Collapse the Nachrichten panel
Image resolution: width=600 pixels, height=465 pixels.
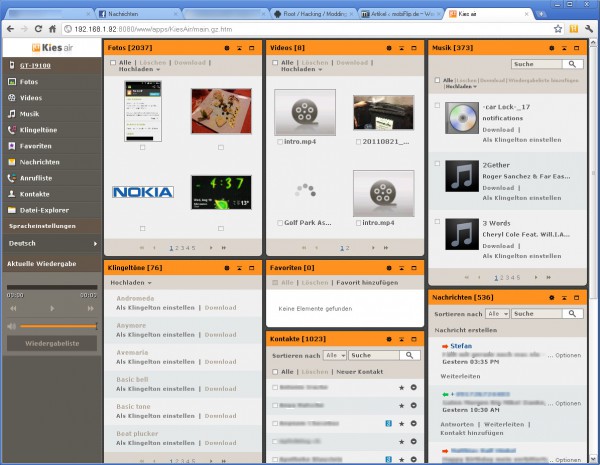coord(564,298)
